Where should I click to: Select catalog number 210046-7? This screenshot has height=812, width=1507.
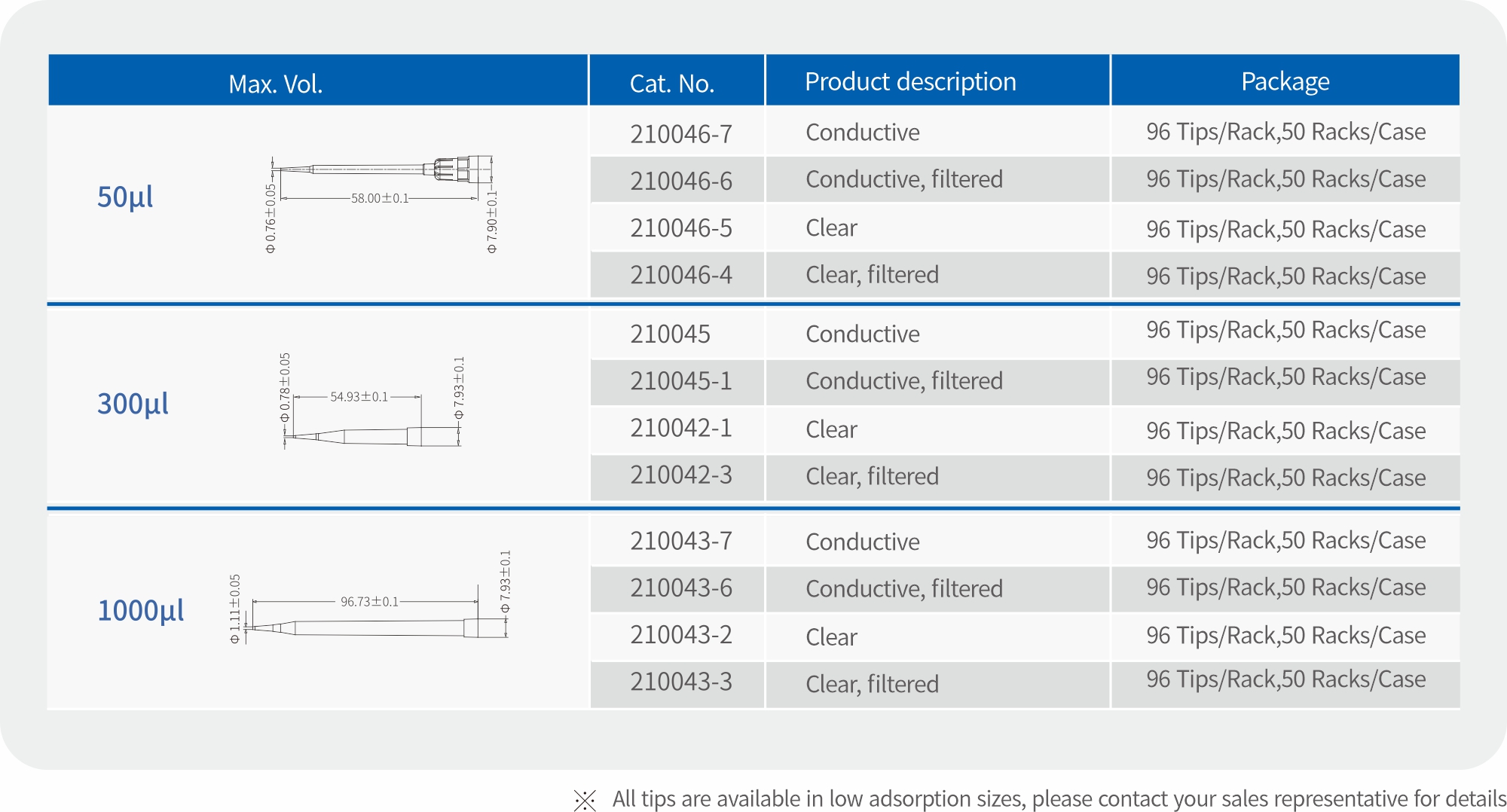click(x=681, y=134)
